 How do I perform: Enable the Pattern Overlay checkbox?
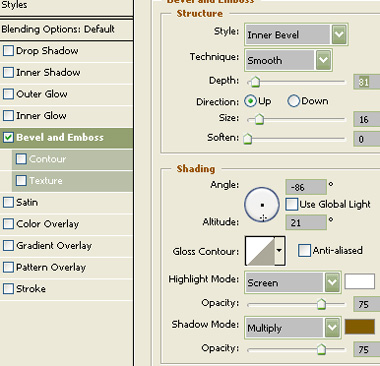pyautogui.click(x=8, y=268)
